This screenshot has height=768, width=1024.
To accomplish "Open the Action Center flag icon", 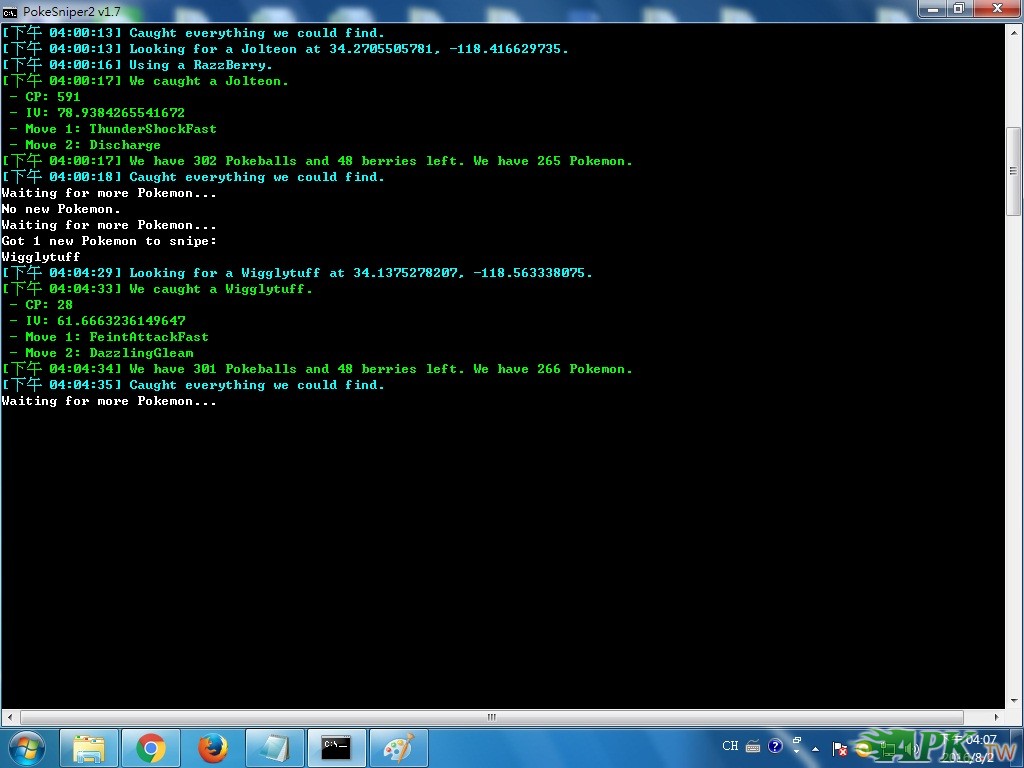I will click(840, 748).
